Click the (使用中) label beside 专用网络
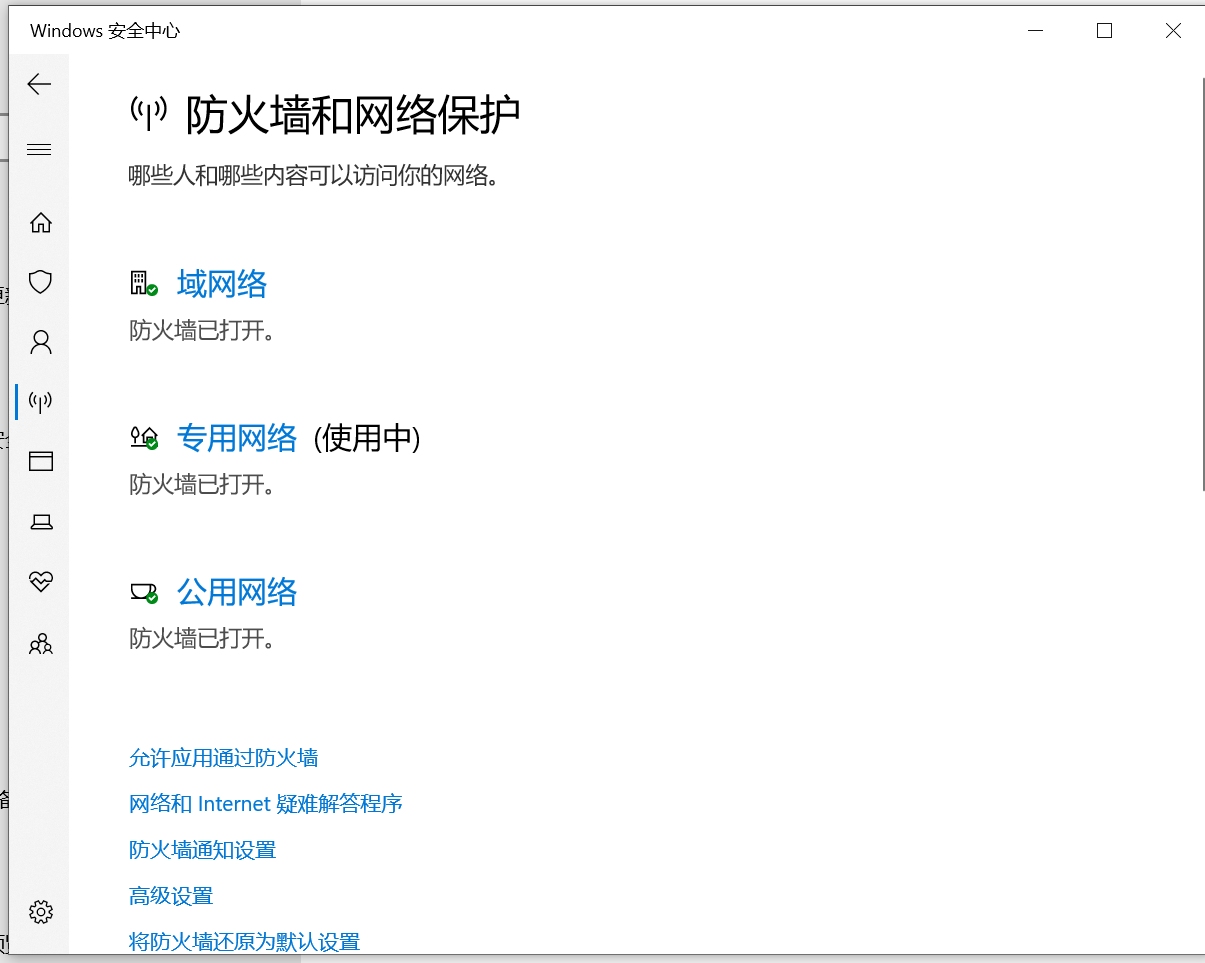 367,438
